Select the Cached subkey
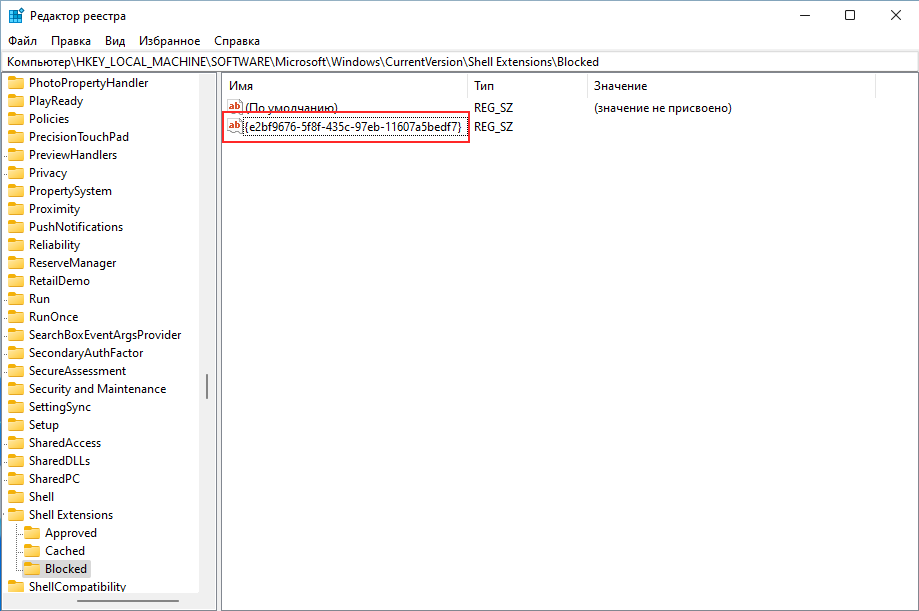The height and width of the screenshot is (611, 919). pyautogui.click(x=65, y=551)
